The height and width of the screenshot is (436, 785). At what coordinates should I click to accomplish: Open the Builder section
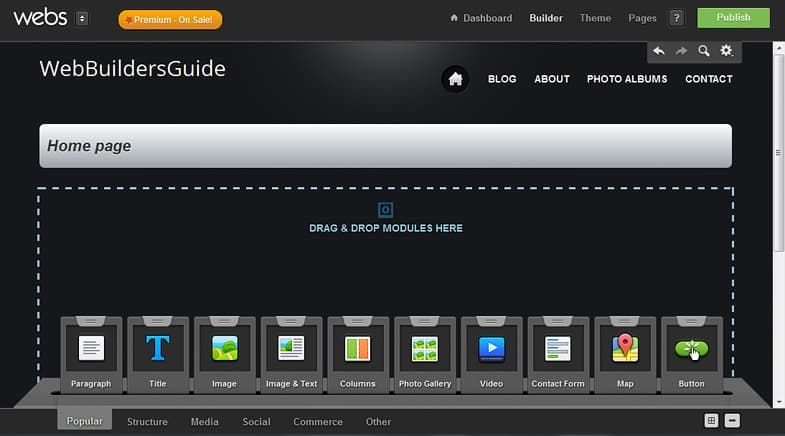point(546,18)
